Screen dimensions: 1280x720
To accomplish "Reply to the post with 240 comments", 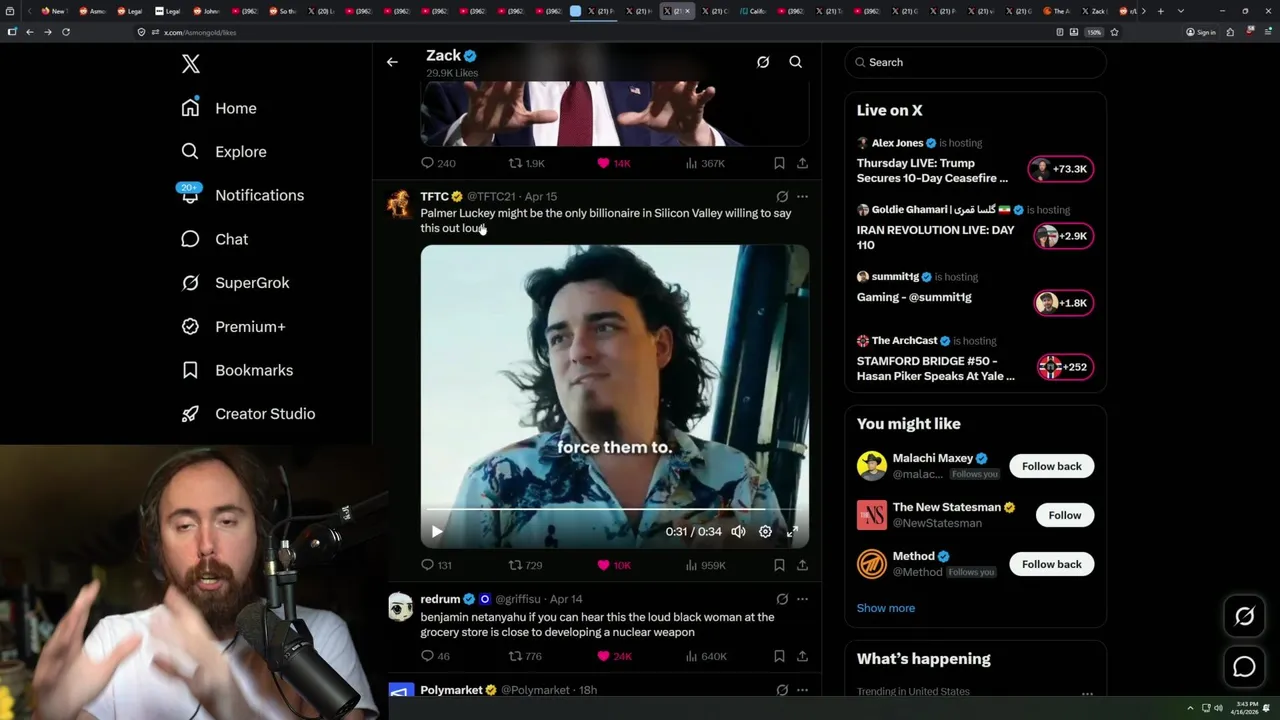I will [x=438, y=163].
